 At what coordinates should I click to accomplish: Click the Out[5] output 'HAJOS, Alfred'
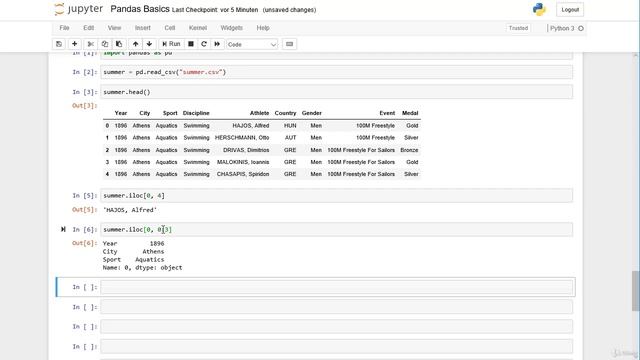pos(130,210)
